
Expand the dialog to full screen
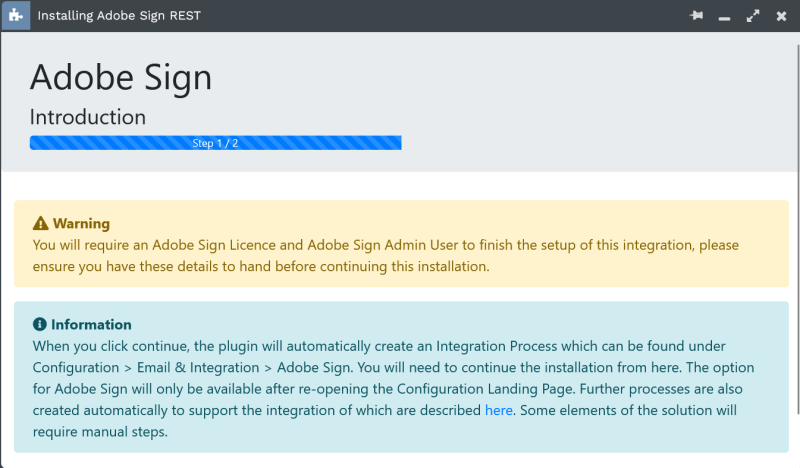(x=752, y=16)
